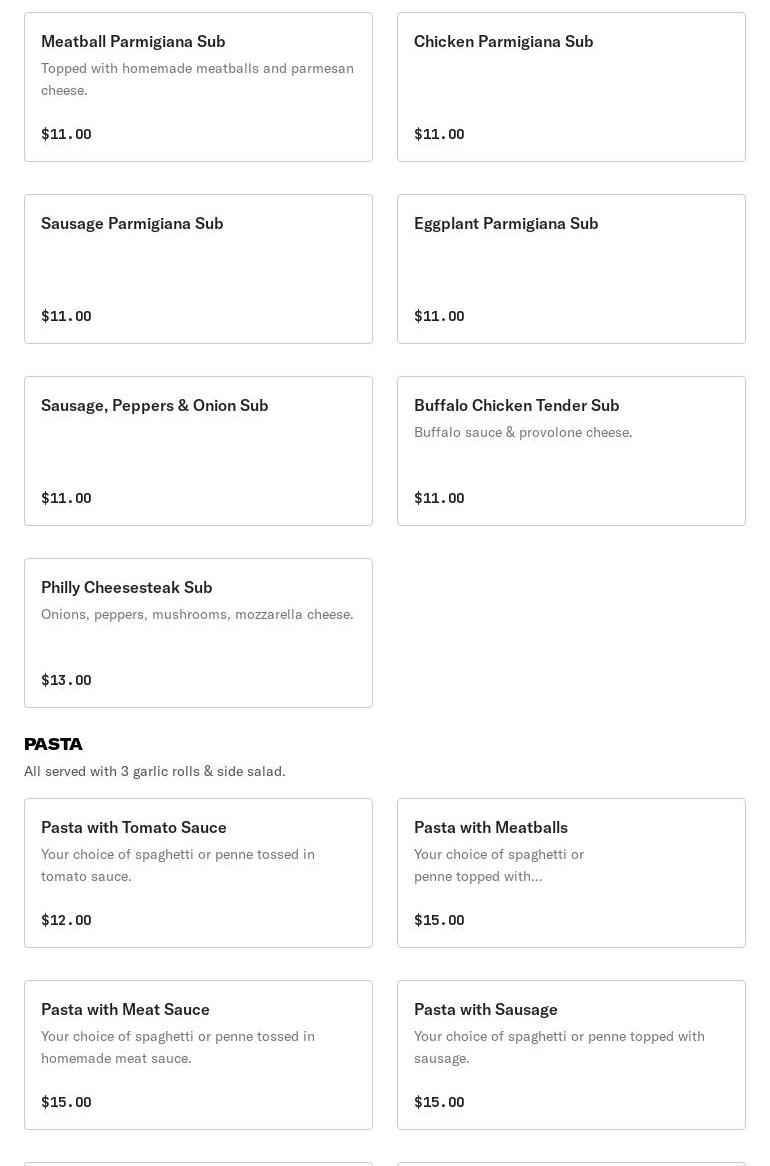This screenshot has height=1166, width=770.
Task: Click the homemade meat sauce description text
Action: (178, 1047)
